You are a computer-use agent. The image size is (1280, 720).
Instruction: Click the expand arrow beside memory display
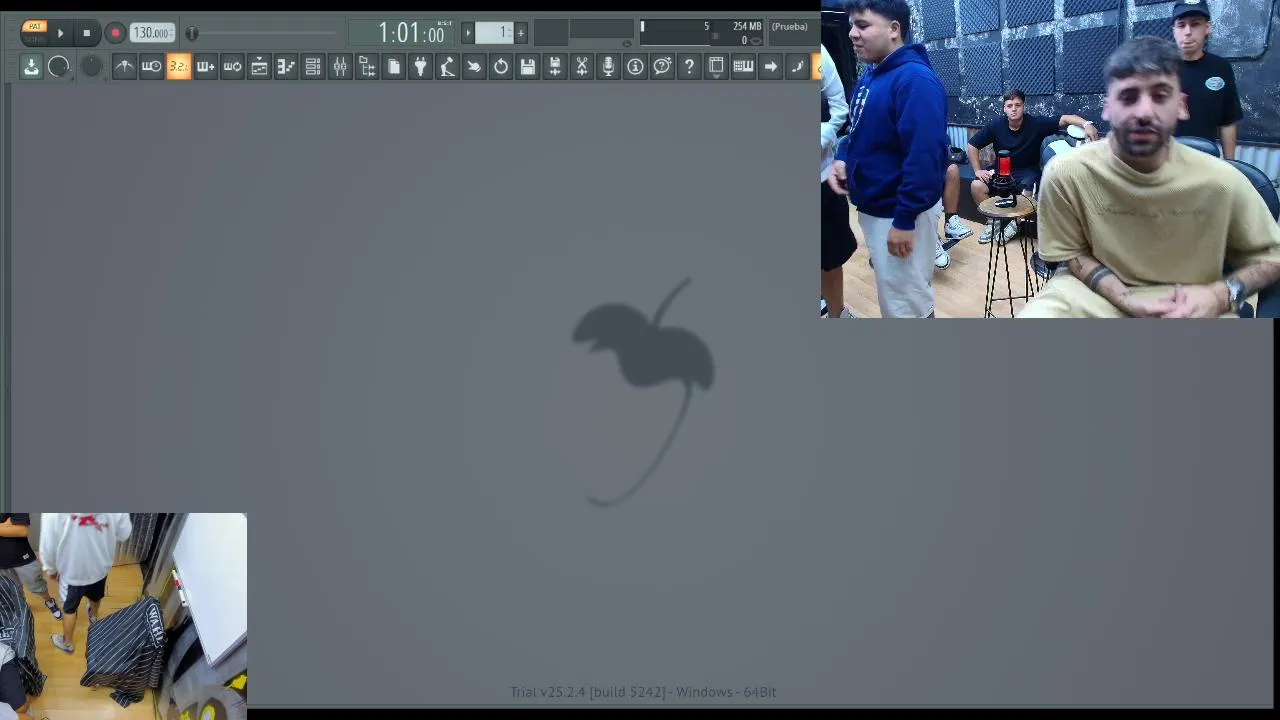tap(756, 41)
